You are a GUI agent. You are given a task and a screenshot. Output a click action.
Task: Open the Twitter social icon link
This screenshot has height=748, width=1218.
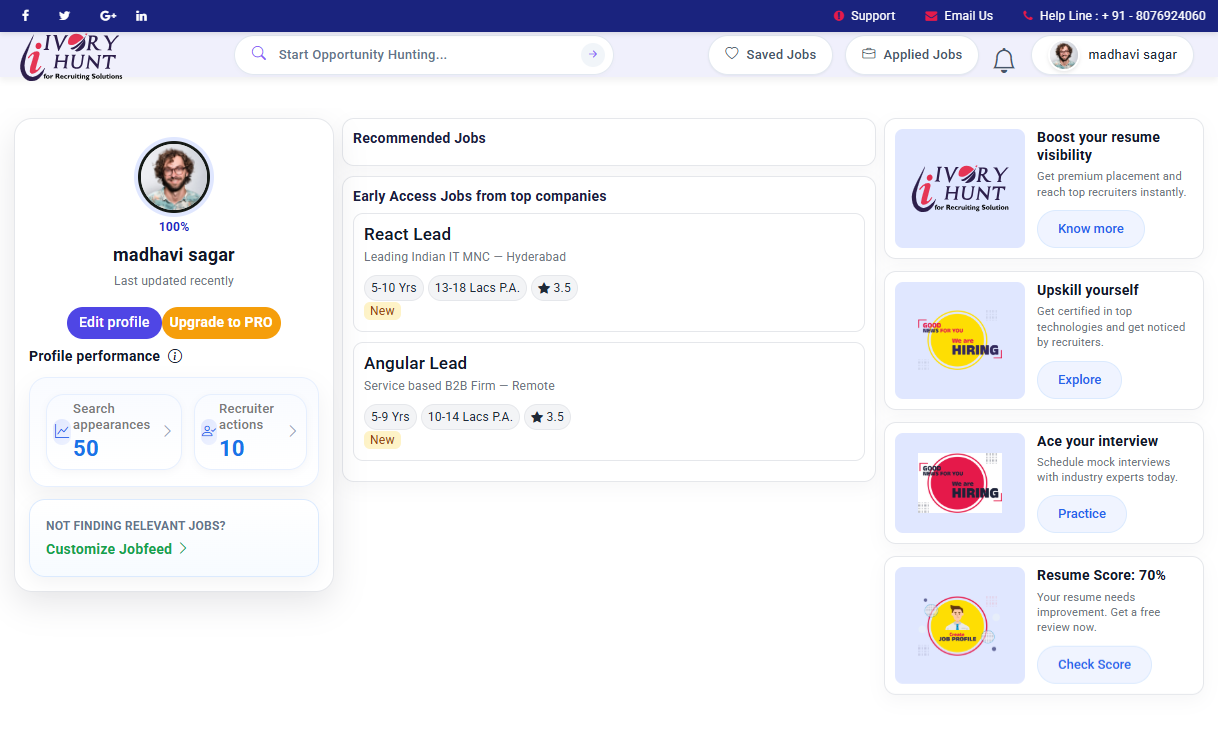(65, 16)
